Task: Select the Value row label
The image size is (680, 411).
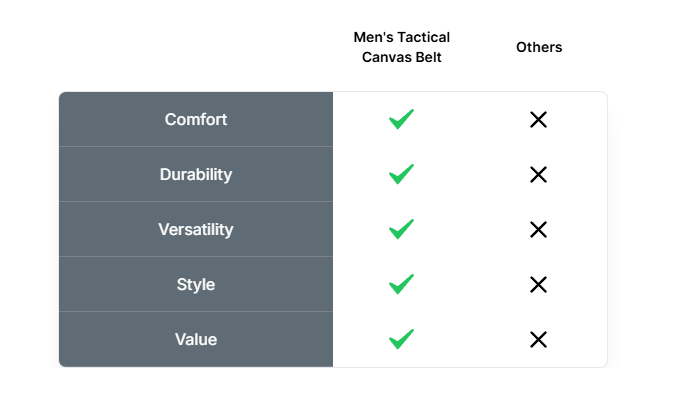Action: (x=196, y=340)
